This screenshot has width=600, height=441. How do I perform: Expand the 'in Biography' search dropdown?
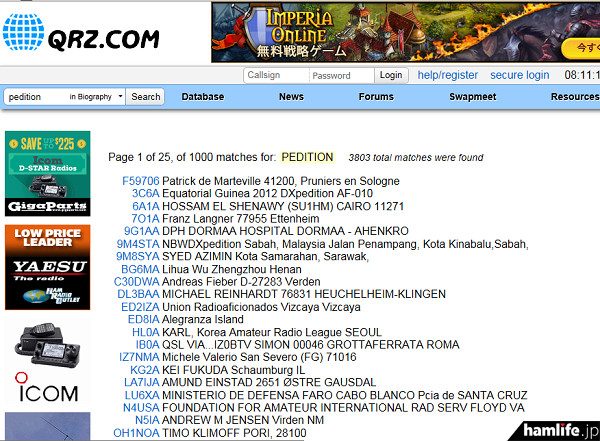tap(96, 97)
